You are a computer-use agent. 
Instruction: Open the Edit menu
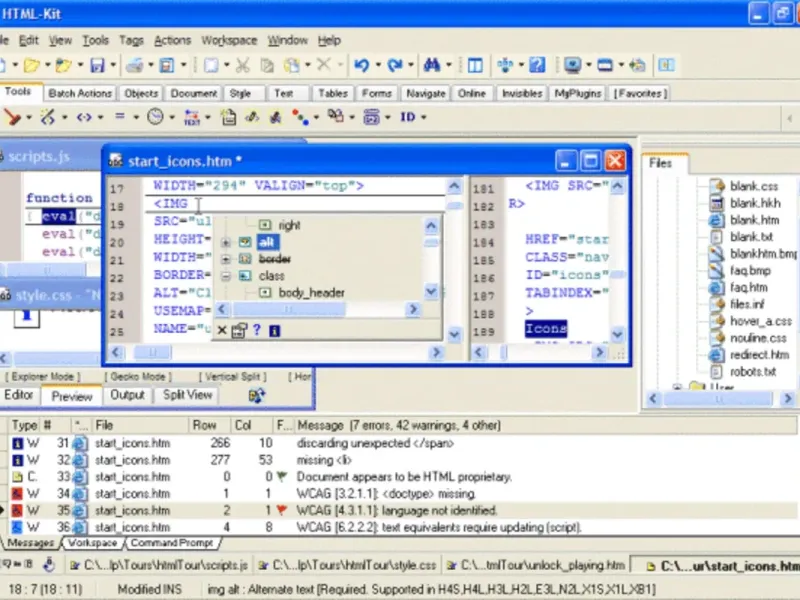29,40
